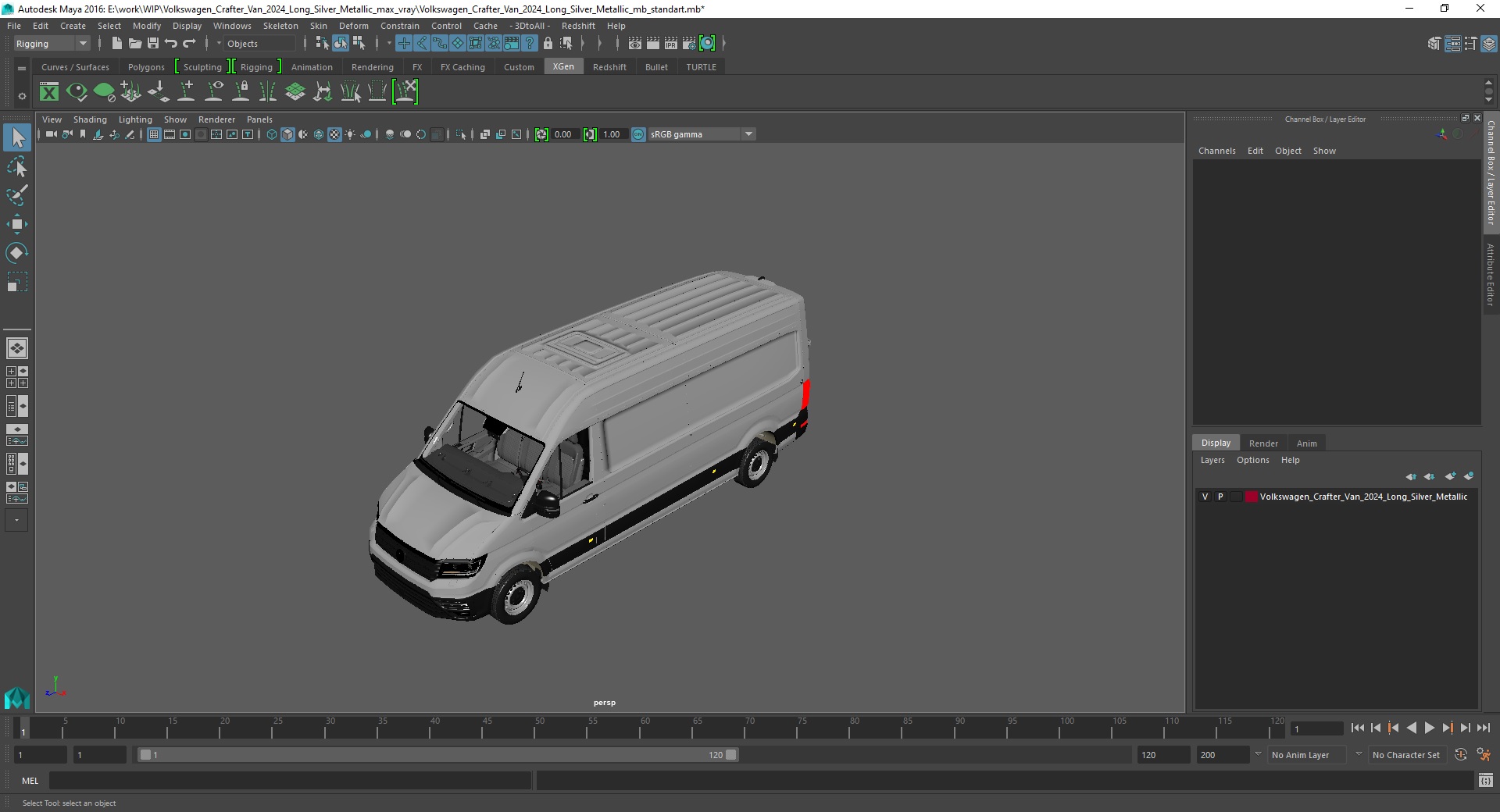This screenshot has height=812, width=1500.
Task: Open animation preferences running man icon
Action: 1484,755
